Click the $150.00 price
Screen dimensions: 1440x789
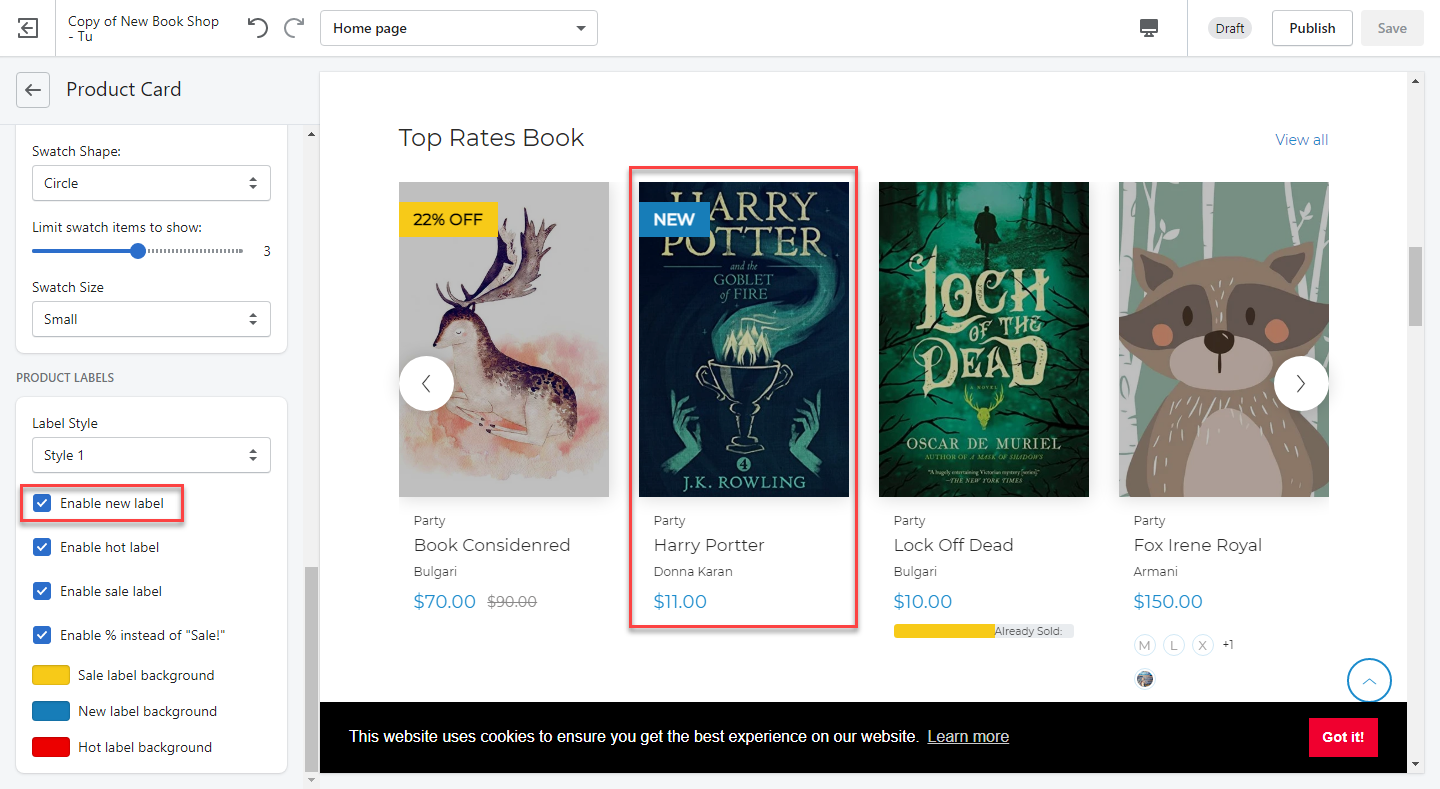[x=1168, y=602]
